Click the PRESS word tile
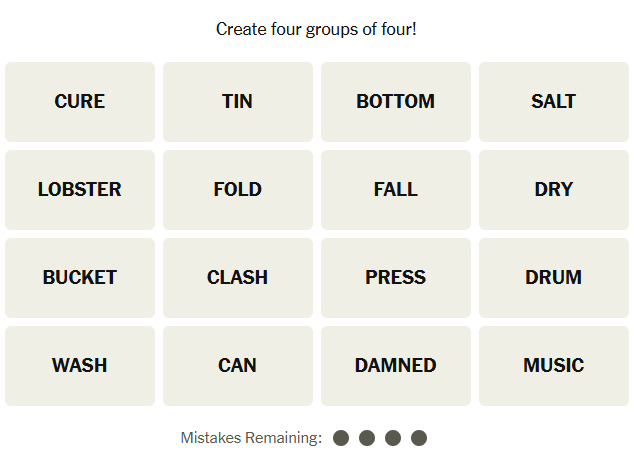This screenshot has width=634, height=453. click(396, 277)
